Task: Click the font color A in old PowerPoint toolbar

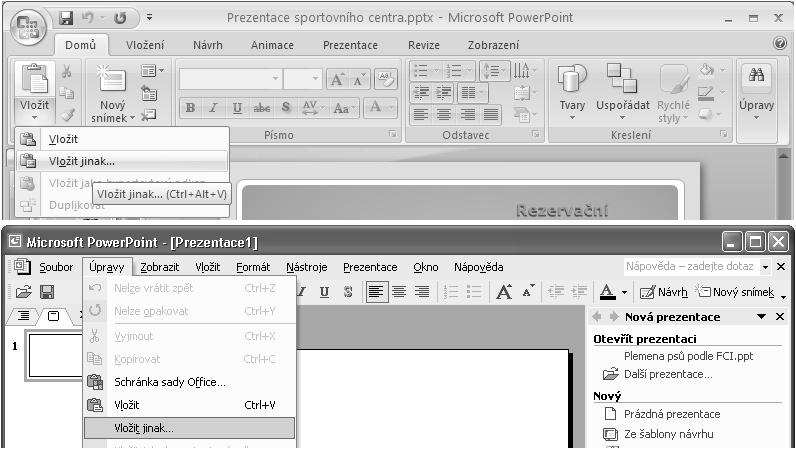Action: point(608,292)
